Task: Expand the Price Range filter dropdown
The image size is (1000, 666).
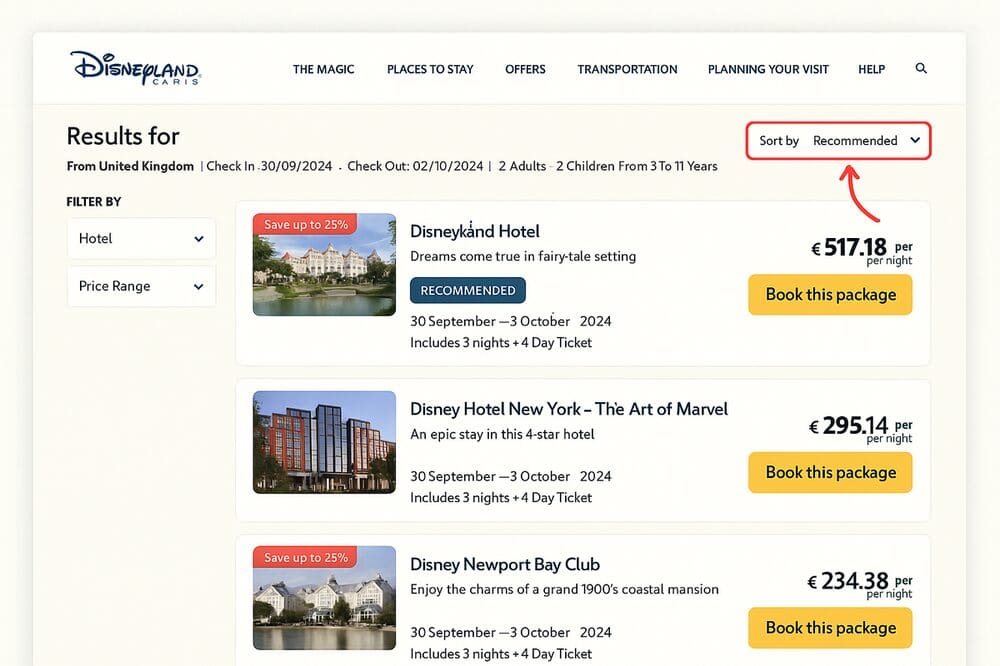Action: [x=141, y=286]
